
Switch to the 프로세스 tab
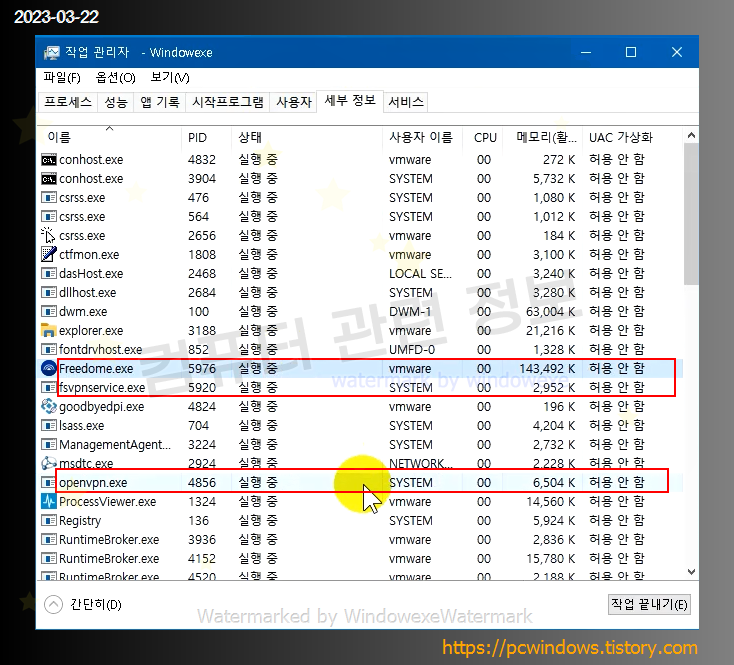pyautogui.click(x=68, y=102)
